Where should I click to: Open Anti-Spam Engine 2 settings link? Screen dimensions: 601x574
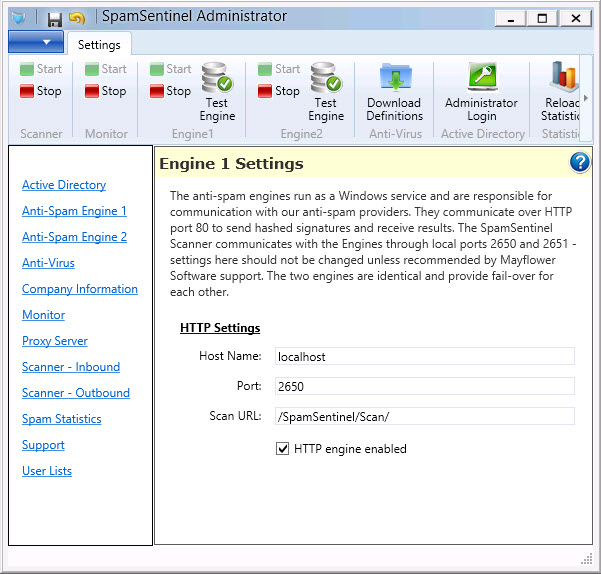pyautogui.click(x=74, y=237)
